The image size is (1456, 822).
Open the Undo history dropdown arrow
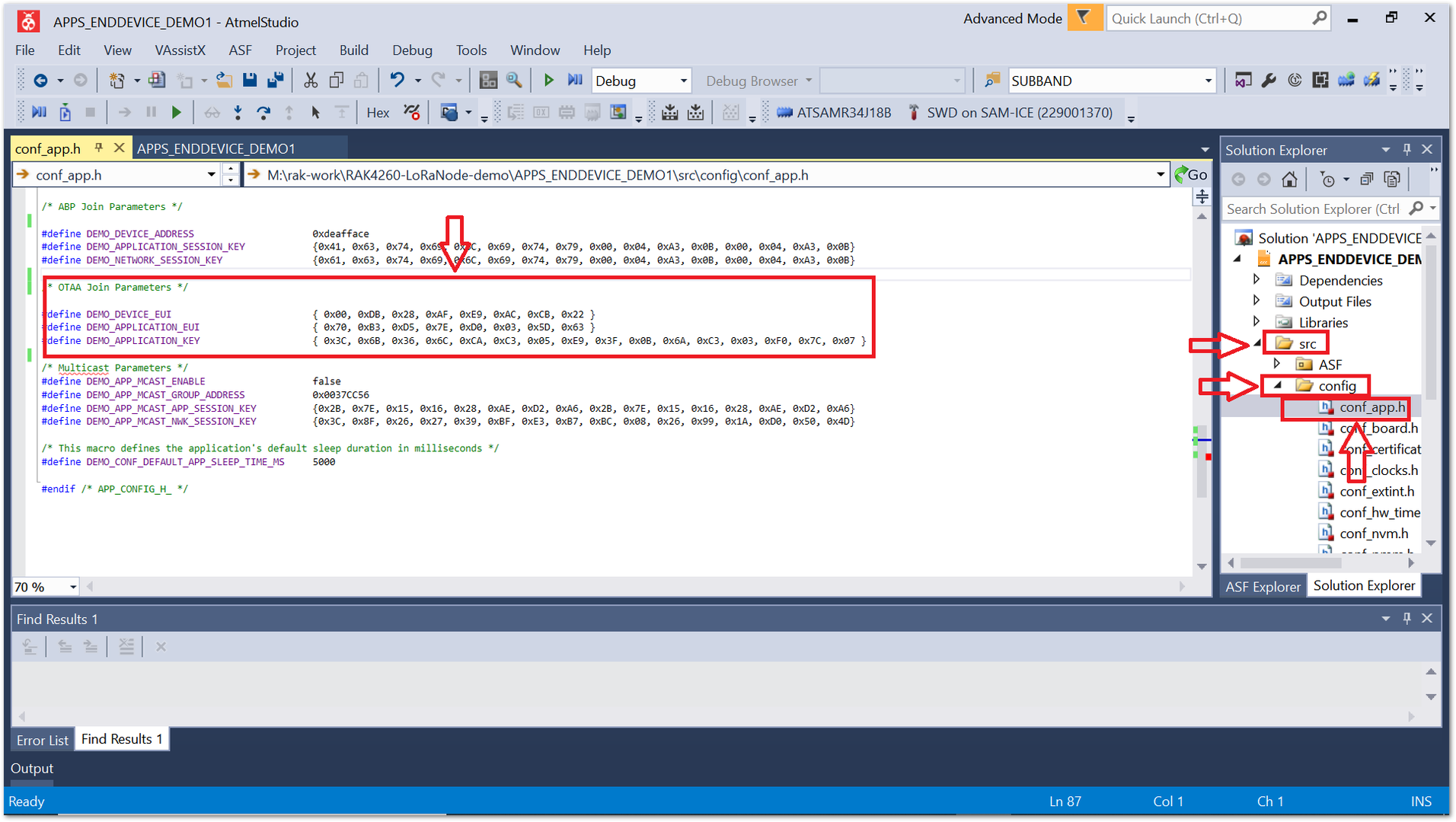[417, 81]
